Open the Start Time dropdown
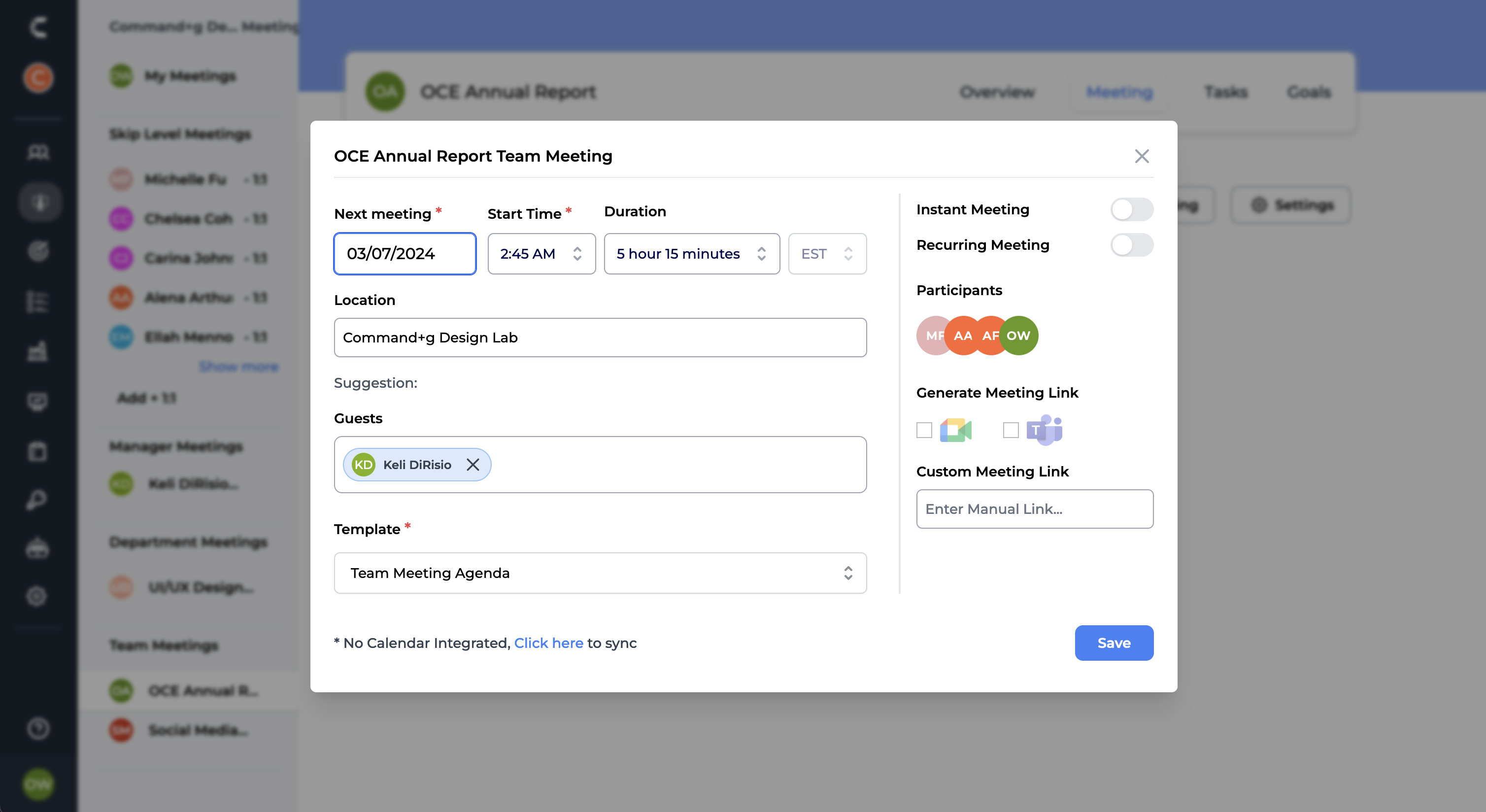 pos(541,254)
